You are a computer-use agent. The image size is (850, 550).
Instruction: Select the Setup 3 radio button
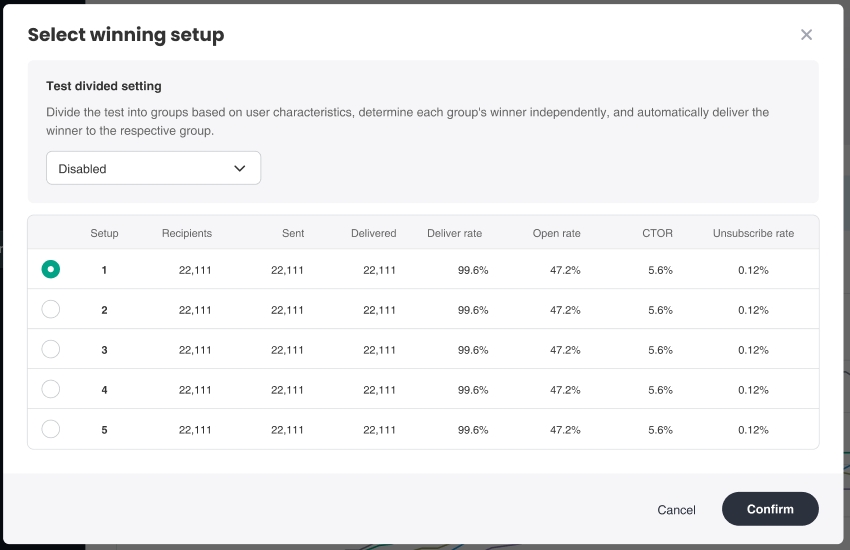click(51, 349)
